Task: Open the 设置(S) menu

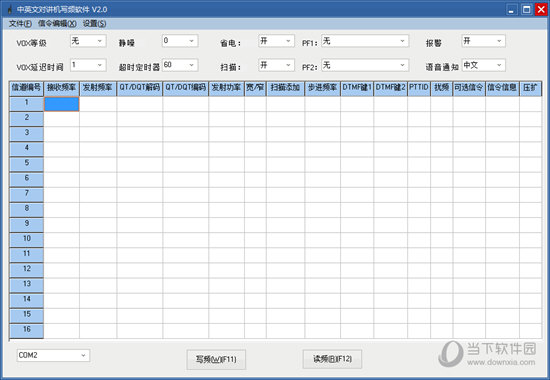Action: 94,24
